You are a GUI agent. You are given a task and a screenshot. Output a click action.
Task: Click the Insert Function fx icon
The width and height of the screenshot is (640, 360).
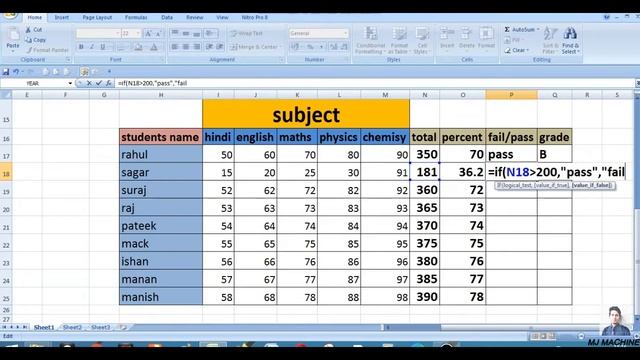coord(109,83)
